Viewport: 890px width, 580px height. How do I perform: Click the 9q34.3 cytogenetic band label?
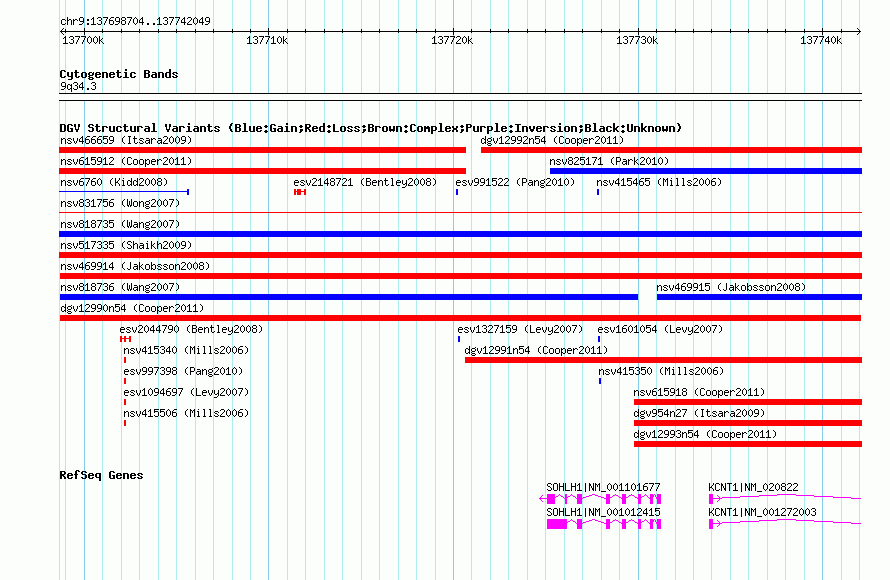(78, 86)
